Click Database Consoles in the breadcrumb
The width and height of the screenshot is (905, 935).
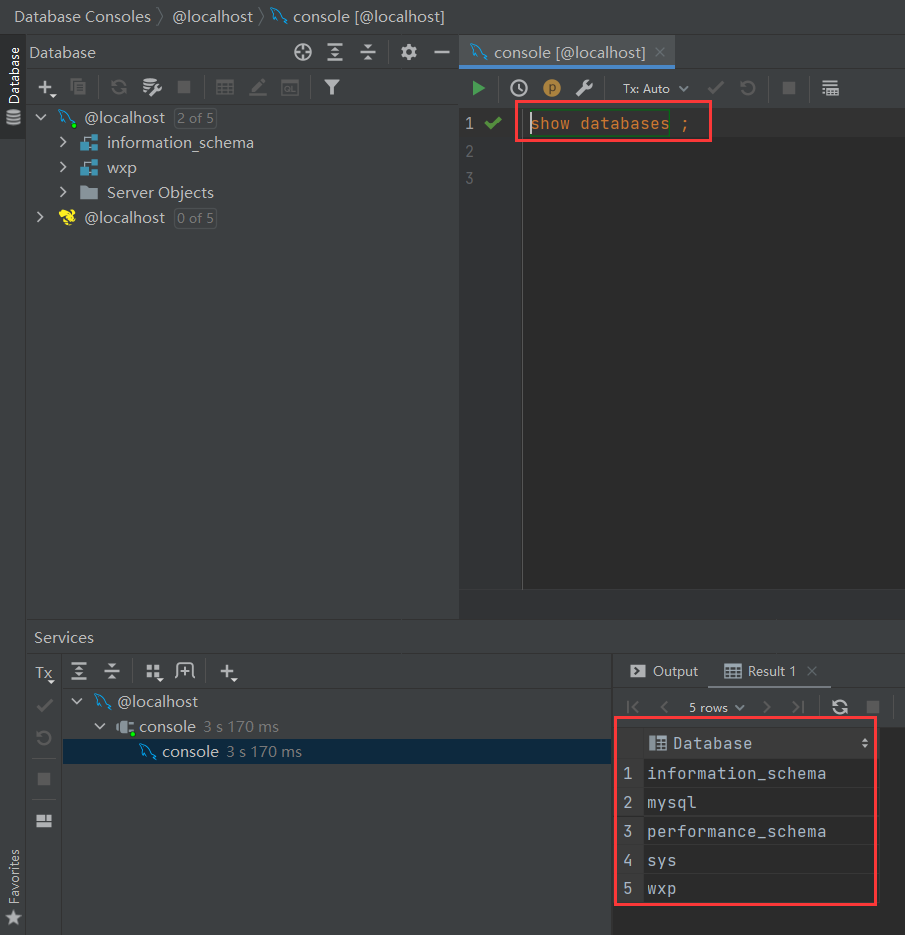coord(82,17)
